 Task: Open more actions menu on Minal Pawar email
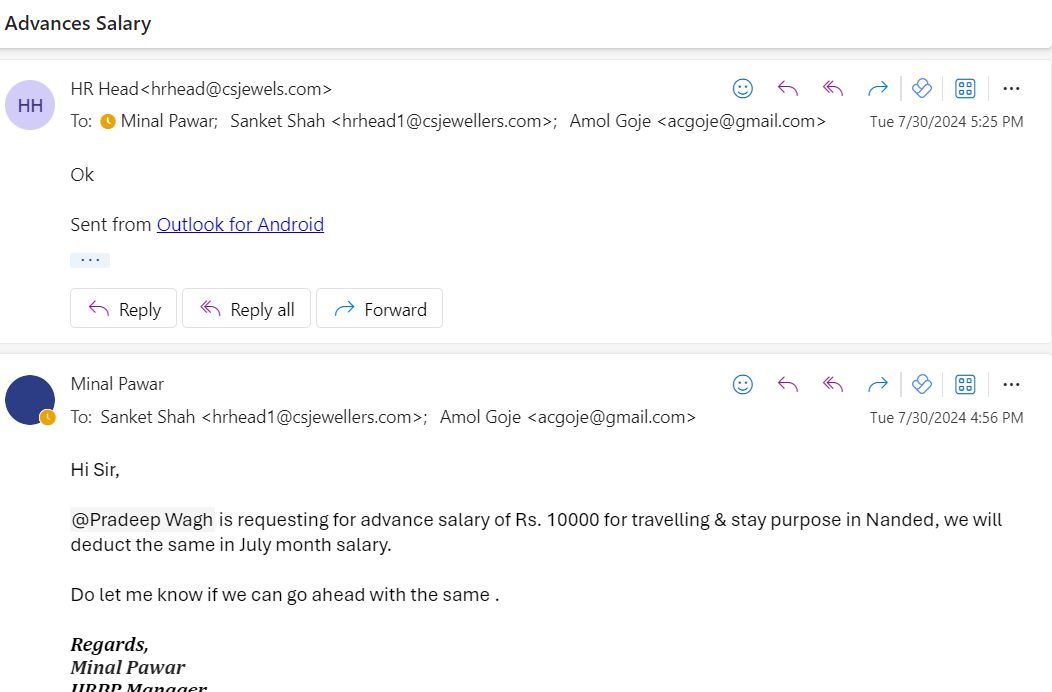pos(1011,385)
